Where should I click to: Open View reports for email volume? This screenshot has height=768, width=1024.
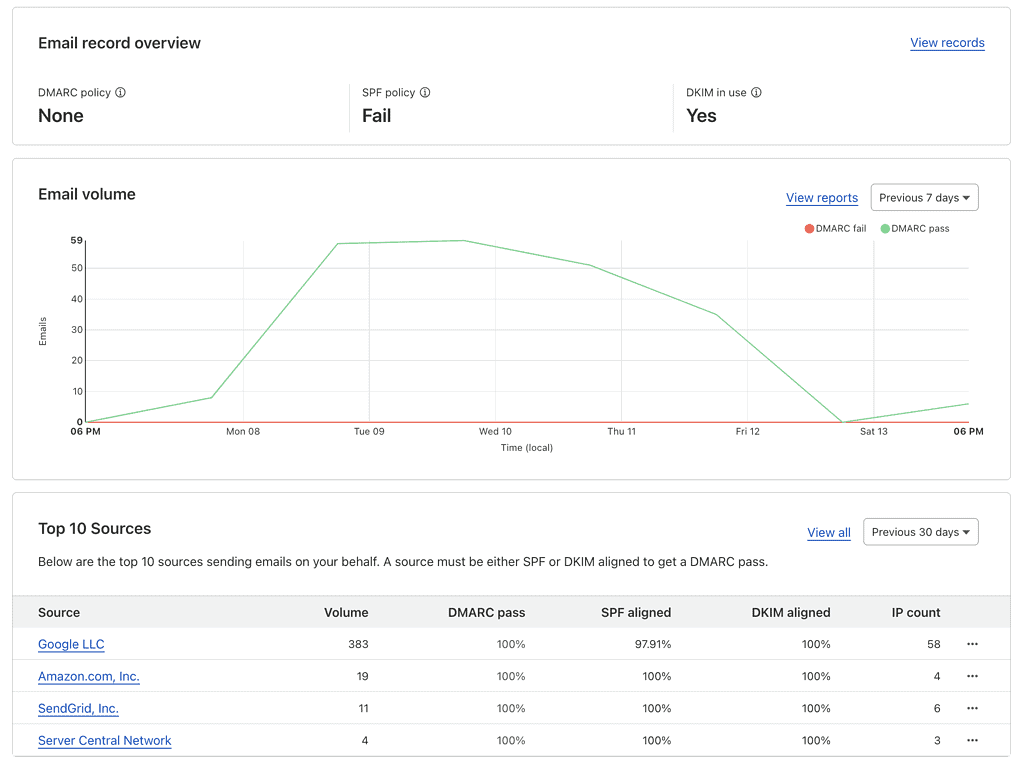click(821, 198)
